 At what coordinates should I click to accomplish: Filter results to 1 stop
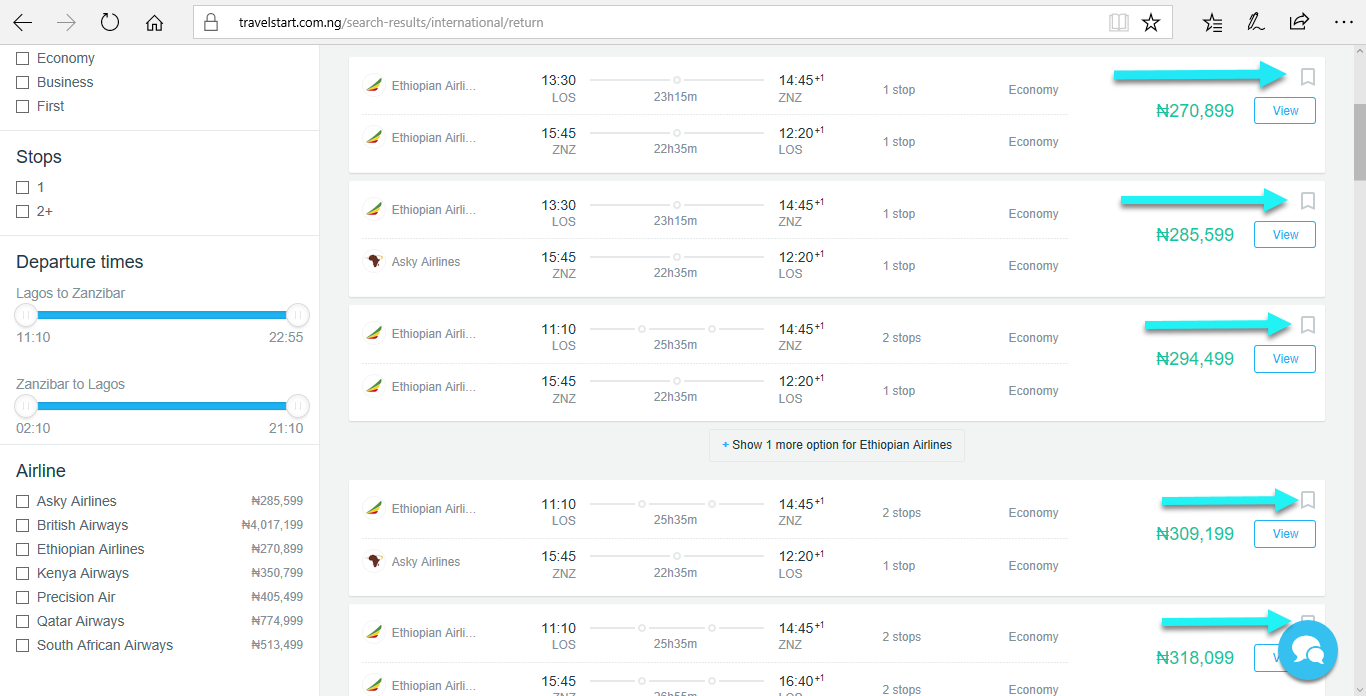click(23, 187)
